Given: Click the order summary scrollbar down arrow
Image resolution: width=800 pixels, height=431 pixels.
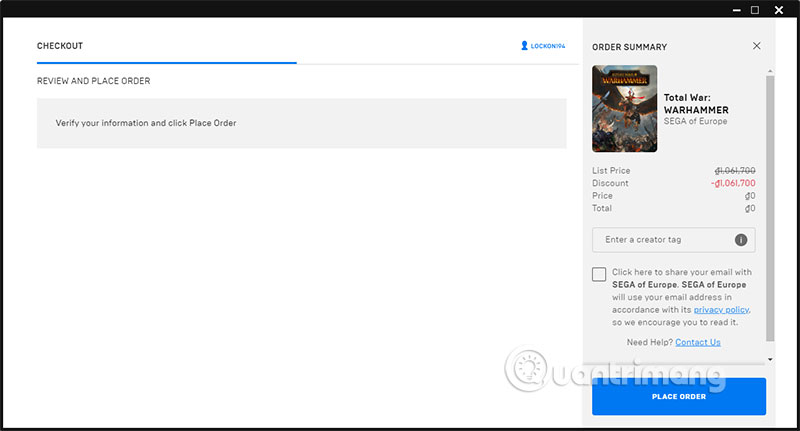Looking at the screenshot, I should 770,359.
